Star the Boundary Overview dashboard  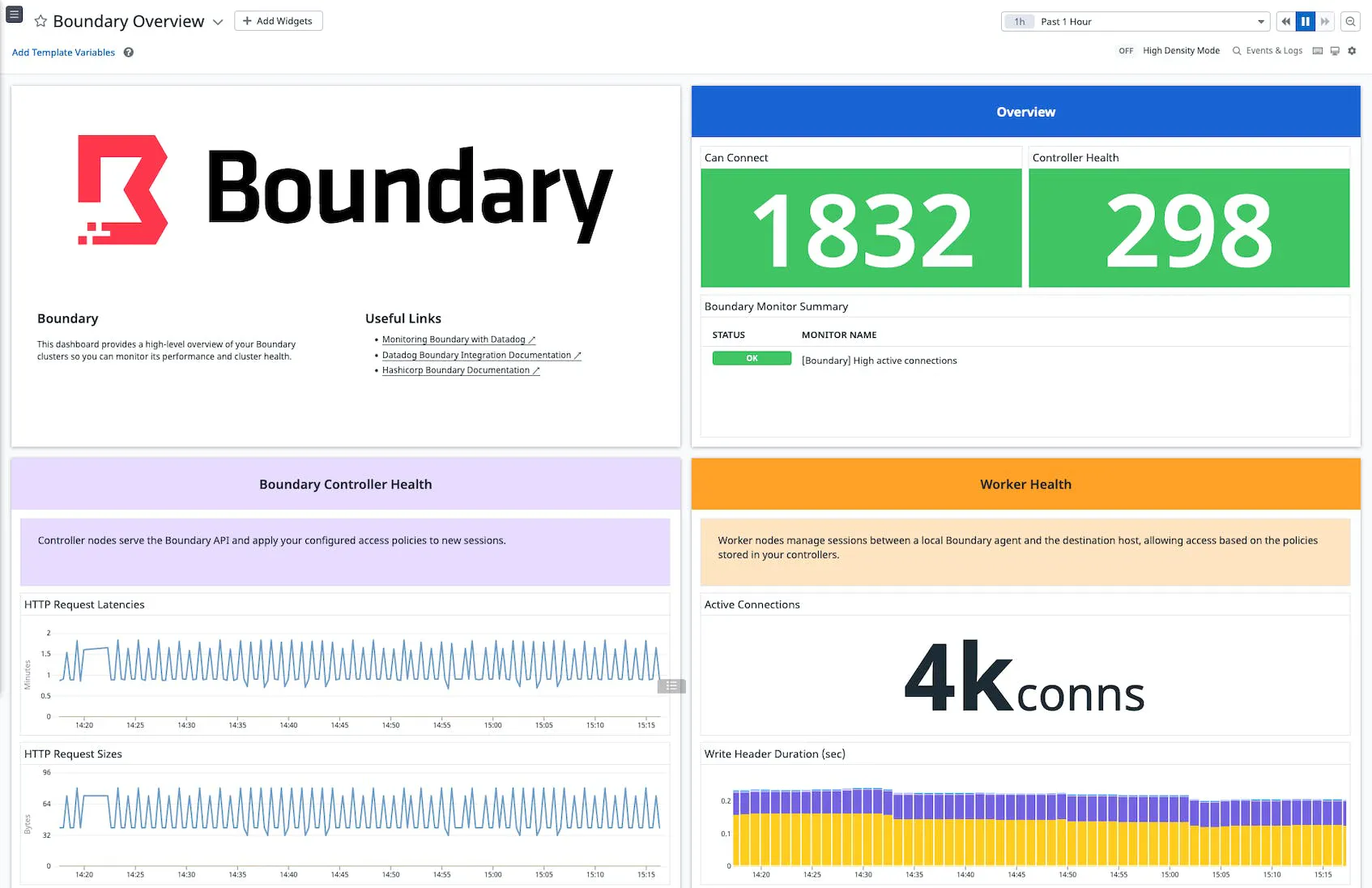[x=40, y=21]
